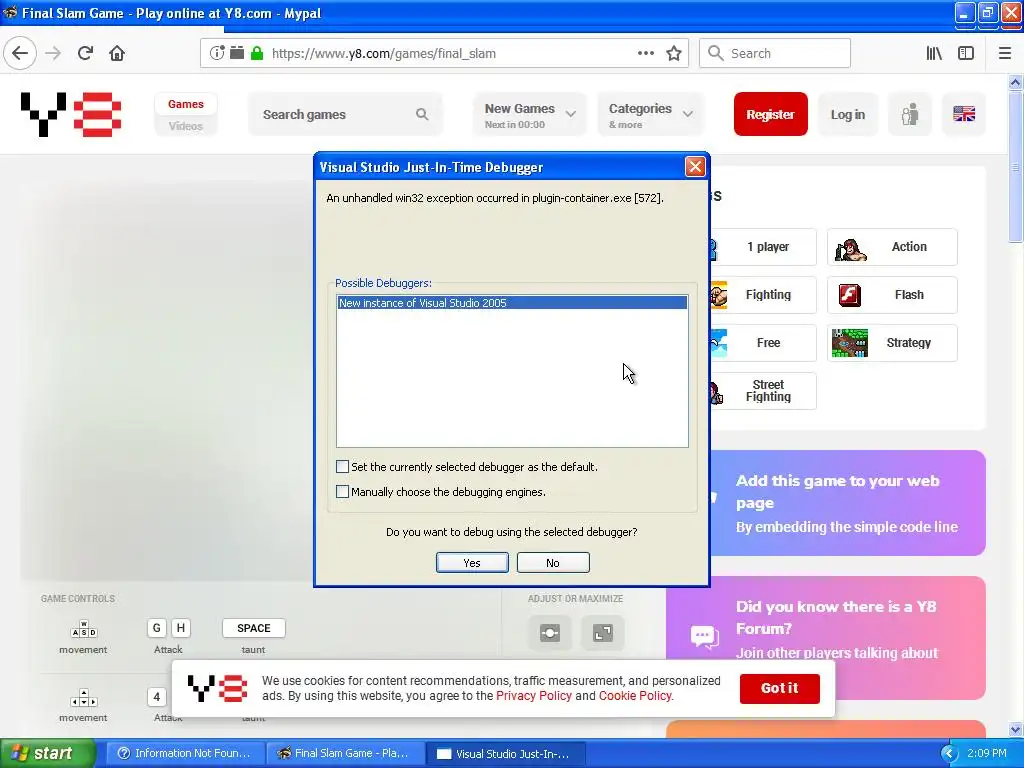The height and width of the screenshot is (768, 1024).
Task: Toggle the sidebar view icon
Action: tap(966, 53)
